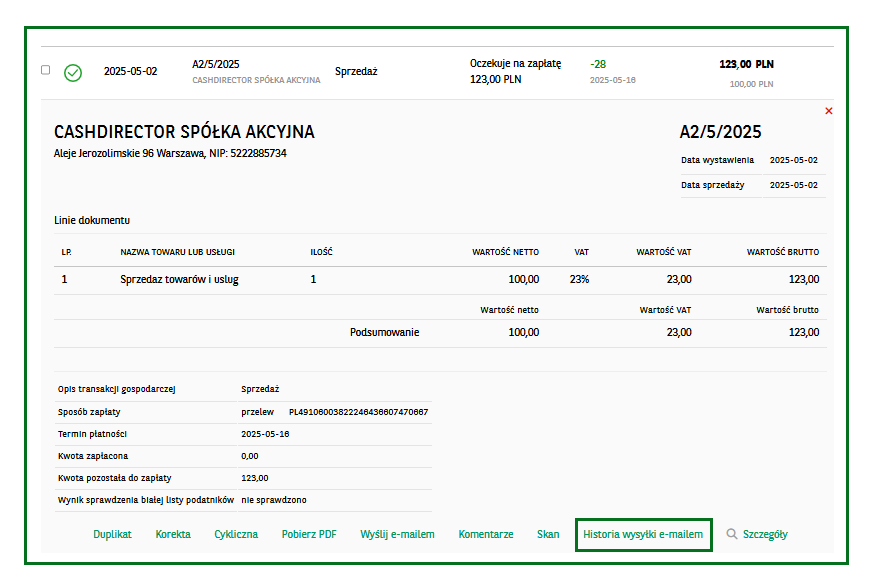Click white list result nie sprawdzono
878x587 pixels.
pyautogui.click(x=274, y=500)
